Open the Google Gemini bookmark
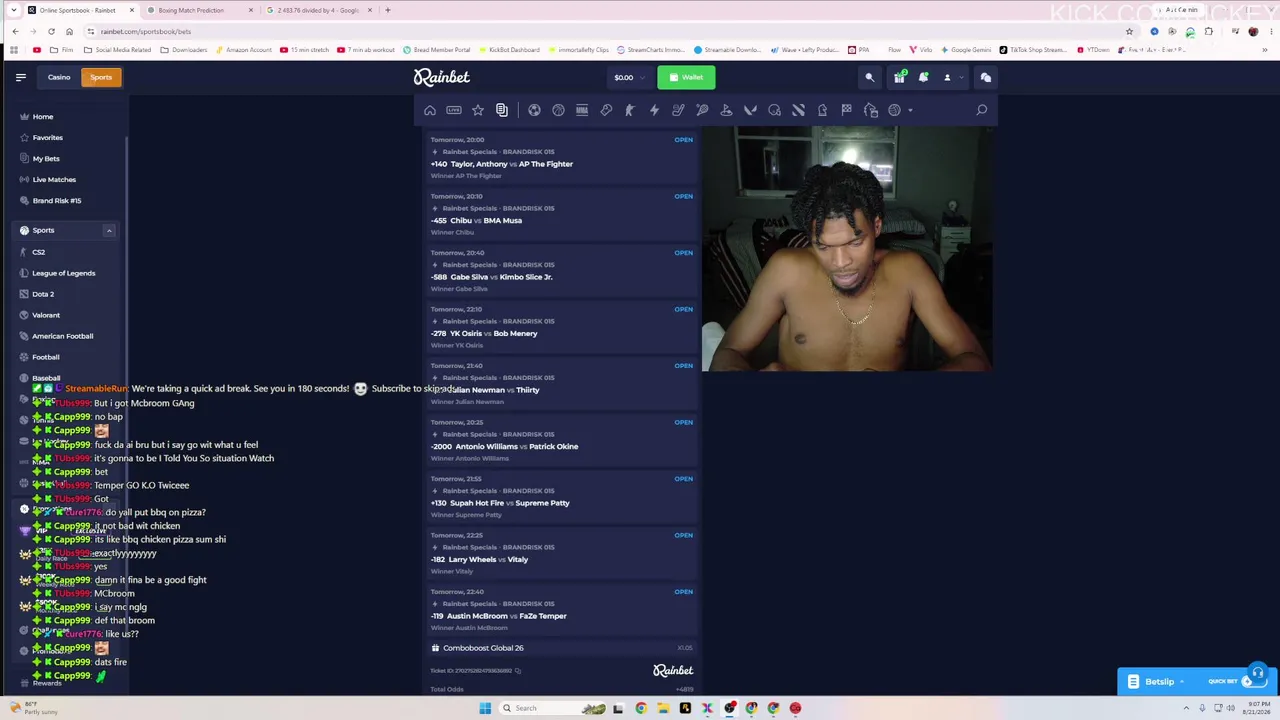 pyautogui.click(x=967, y=50)
